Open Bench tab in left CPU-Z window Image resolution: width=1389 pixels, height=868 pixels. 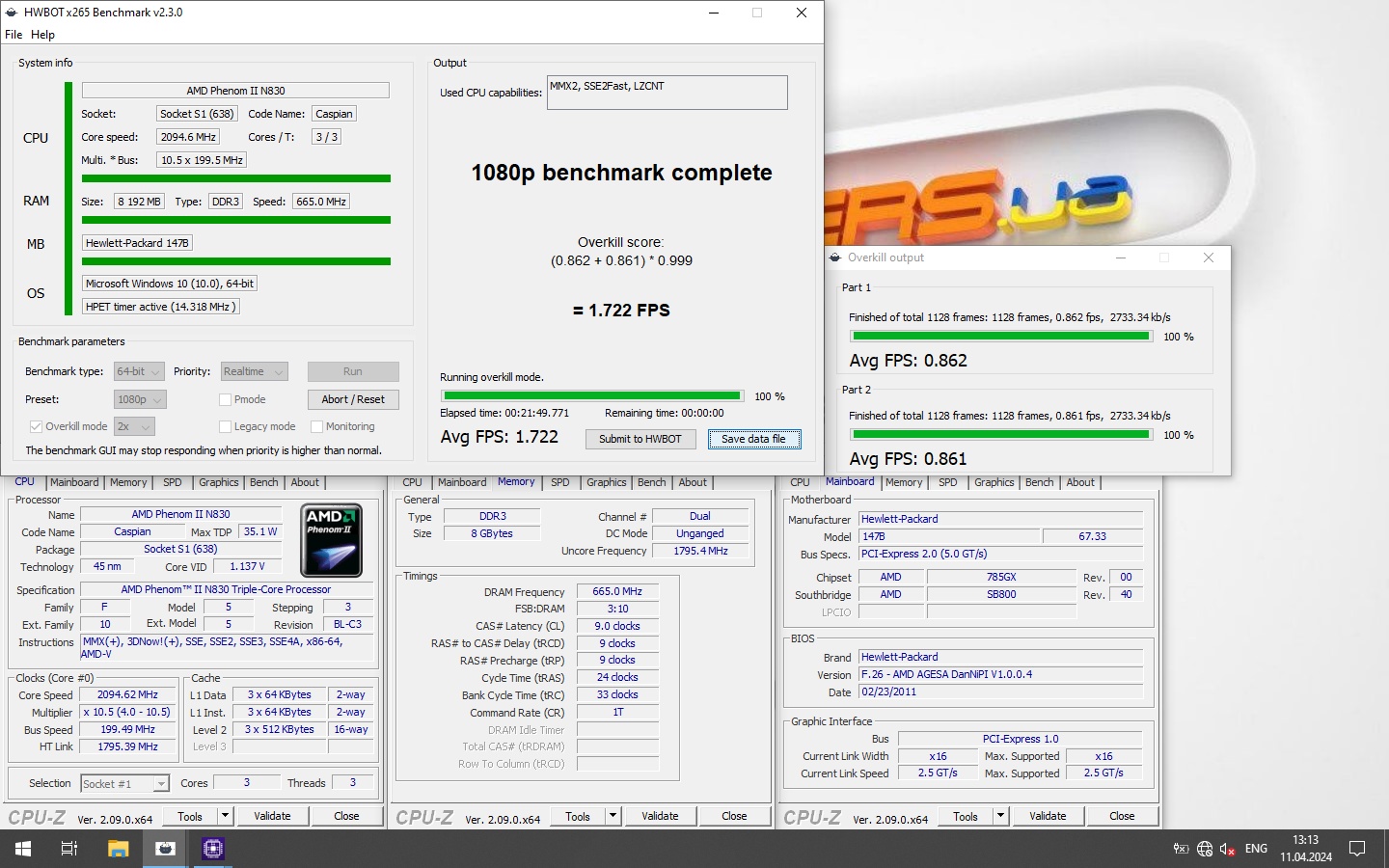pyautogui.click(x=263, y=482)
